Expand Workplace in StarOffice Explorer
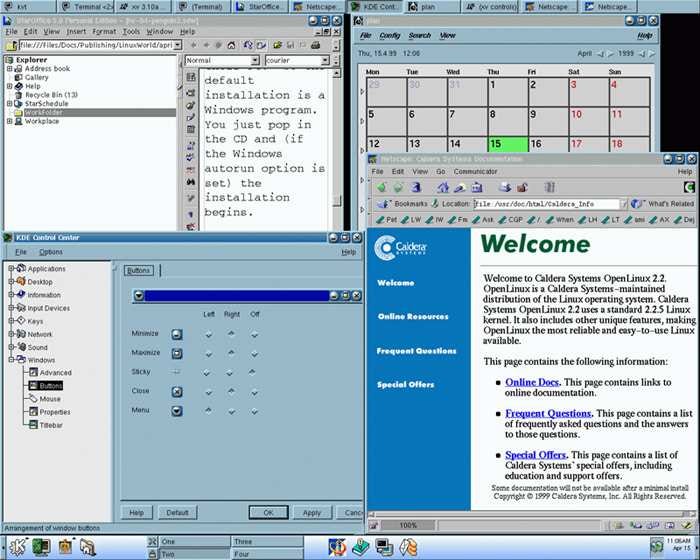This screenshot has height=560, width=700. 9,121
